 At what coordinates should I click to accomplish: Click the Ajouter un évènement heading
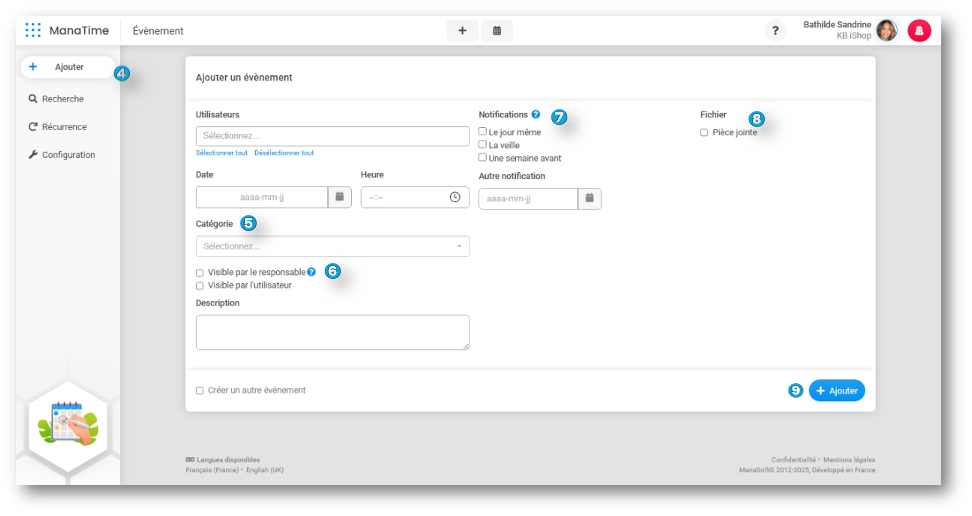coord(244,78)
